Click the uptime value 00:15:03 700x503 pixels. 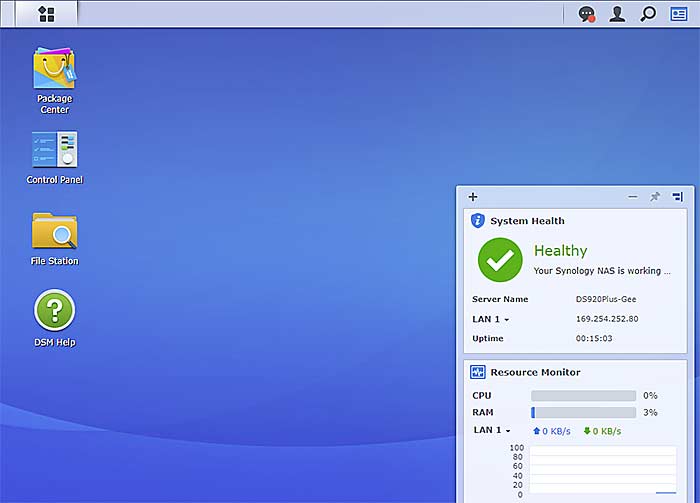594,338
